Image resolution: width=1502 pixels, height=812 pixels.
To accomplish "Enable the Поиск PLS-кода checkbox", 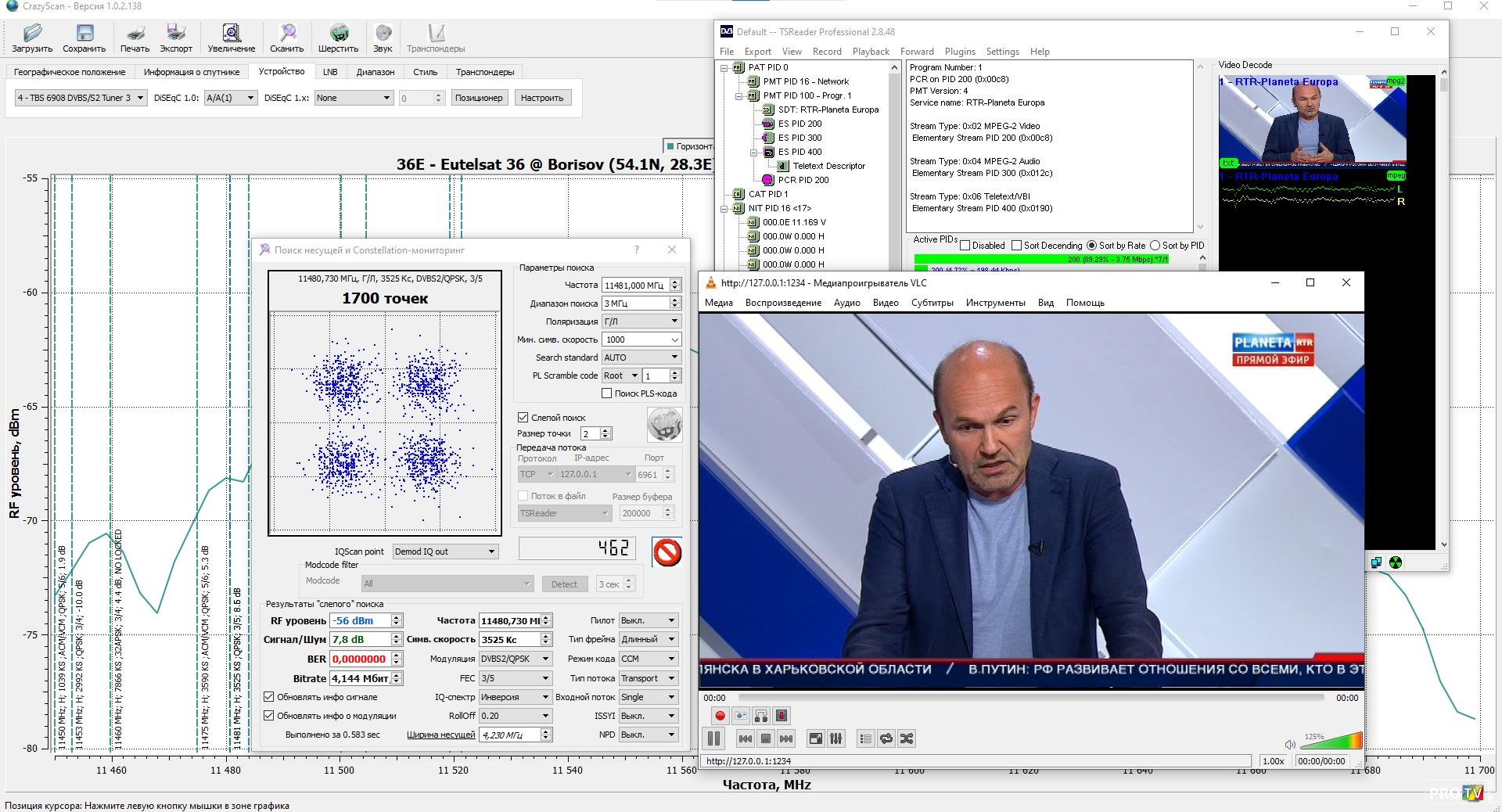I will click(606, 393).
